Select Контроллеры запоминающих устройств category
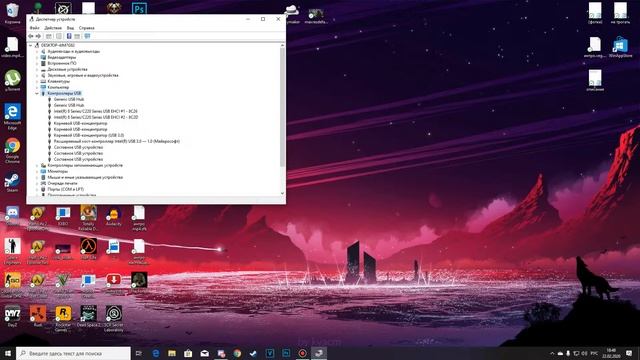Viewport: 640px width, 360px height. [85, 165]
